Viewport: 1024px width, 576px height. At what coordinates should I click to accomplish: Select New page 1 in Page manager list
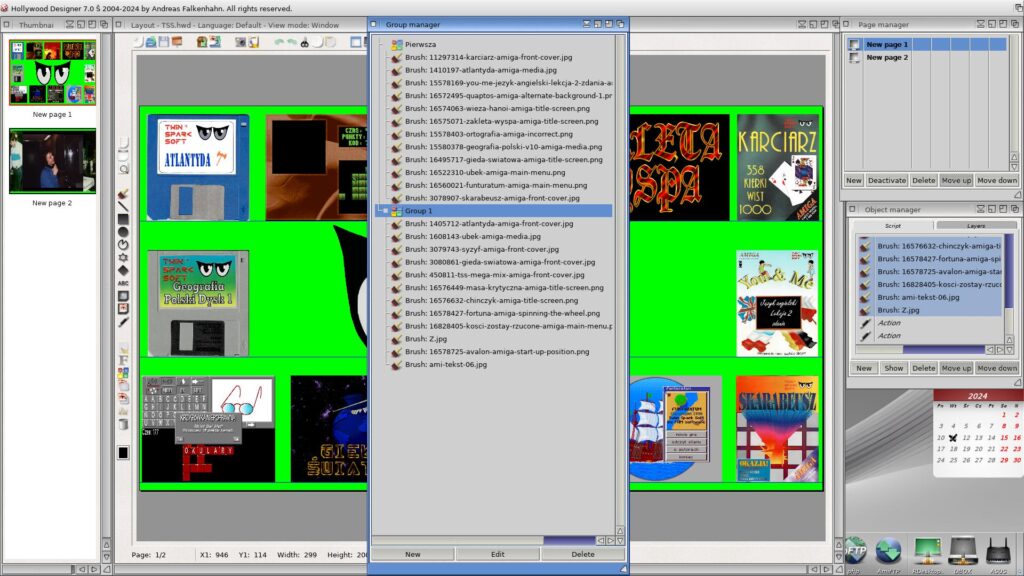coord(927,44)
